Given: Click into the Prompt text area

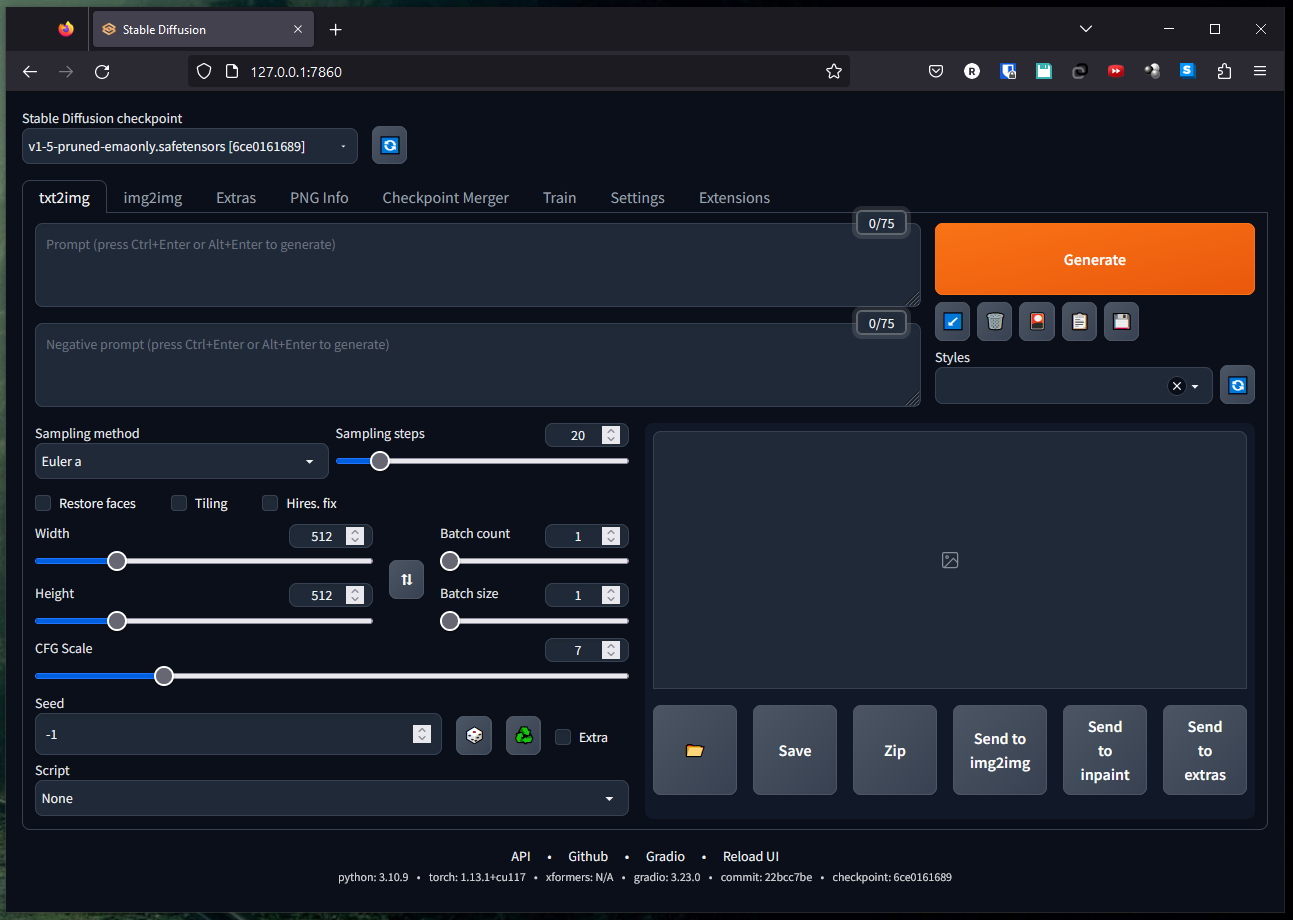Looking at the screenshot, I should pos(478,265).
